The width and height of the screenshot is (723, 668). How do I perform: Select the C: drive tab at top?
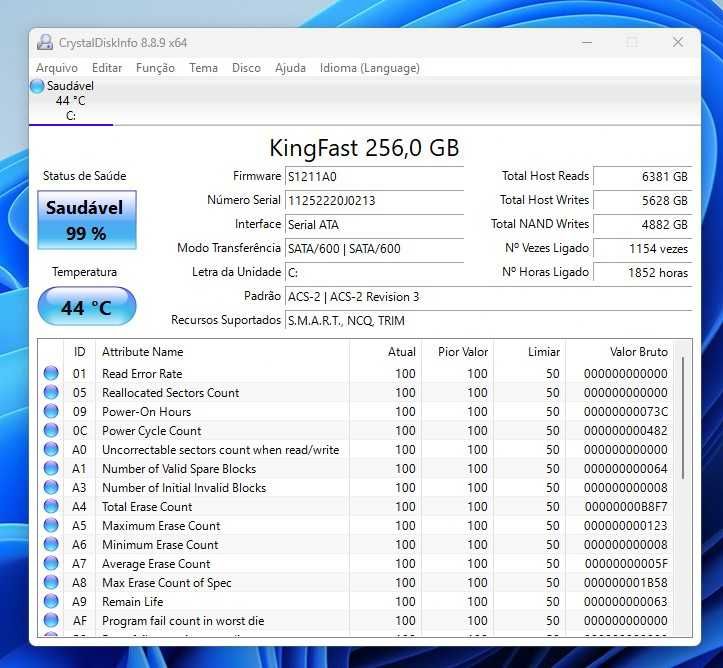[71, 101]
